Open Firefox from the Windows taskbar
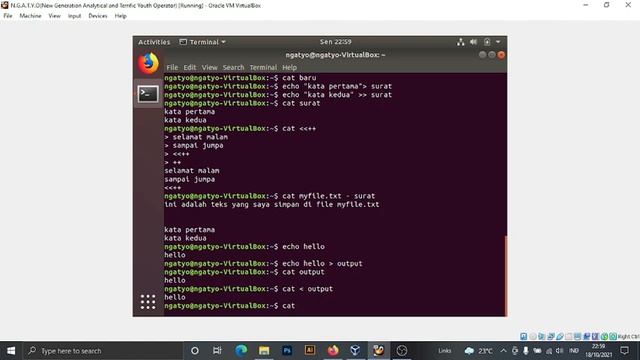Image resolution: width=640 pixels, height=360 pixels. tap(333, 351)
